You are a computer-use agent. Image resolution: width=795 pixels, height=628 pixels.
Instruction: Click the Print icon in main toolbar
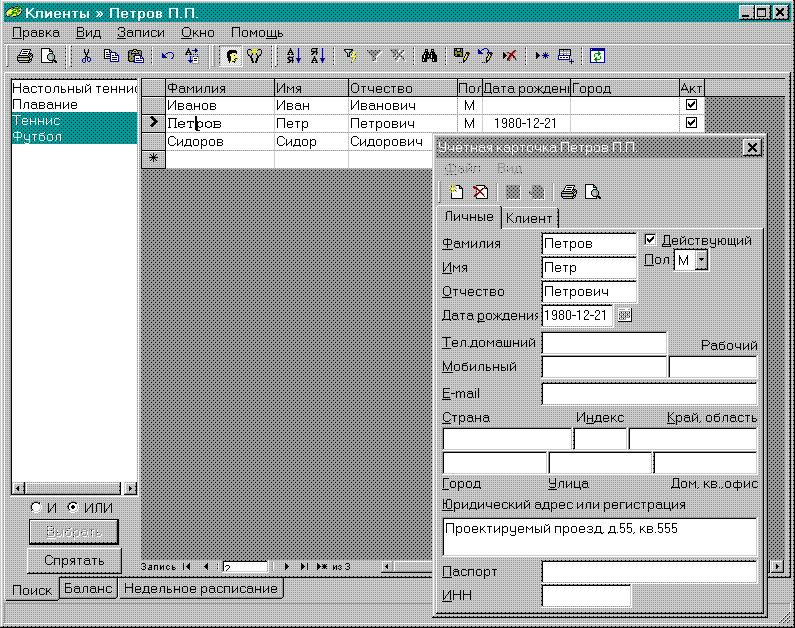[24, 56]
